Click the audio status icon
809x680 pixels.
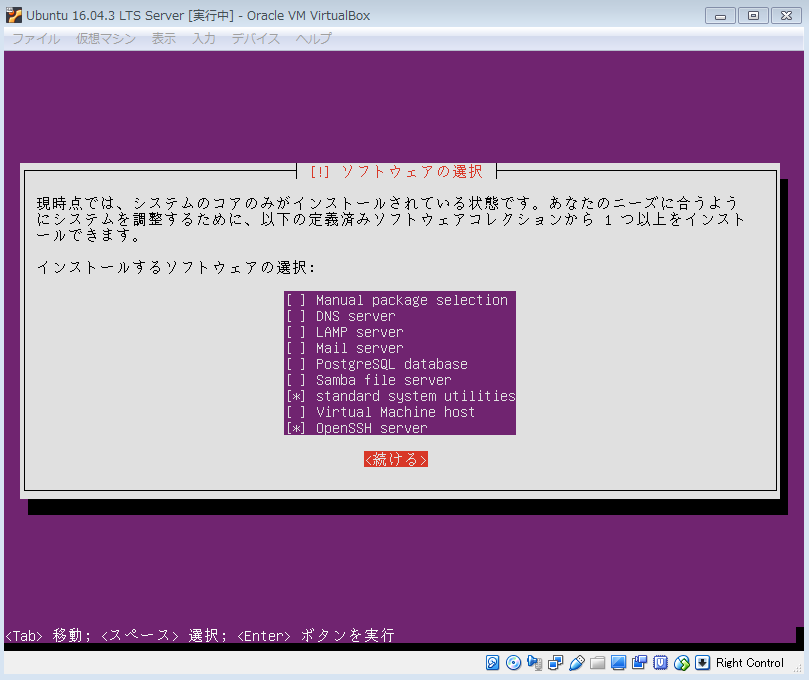[x=535, y=663]
